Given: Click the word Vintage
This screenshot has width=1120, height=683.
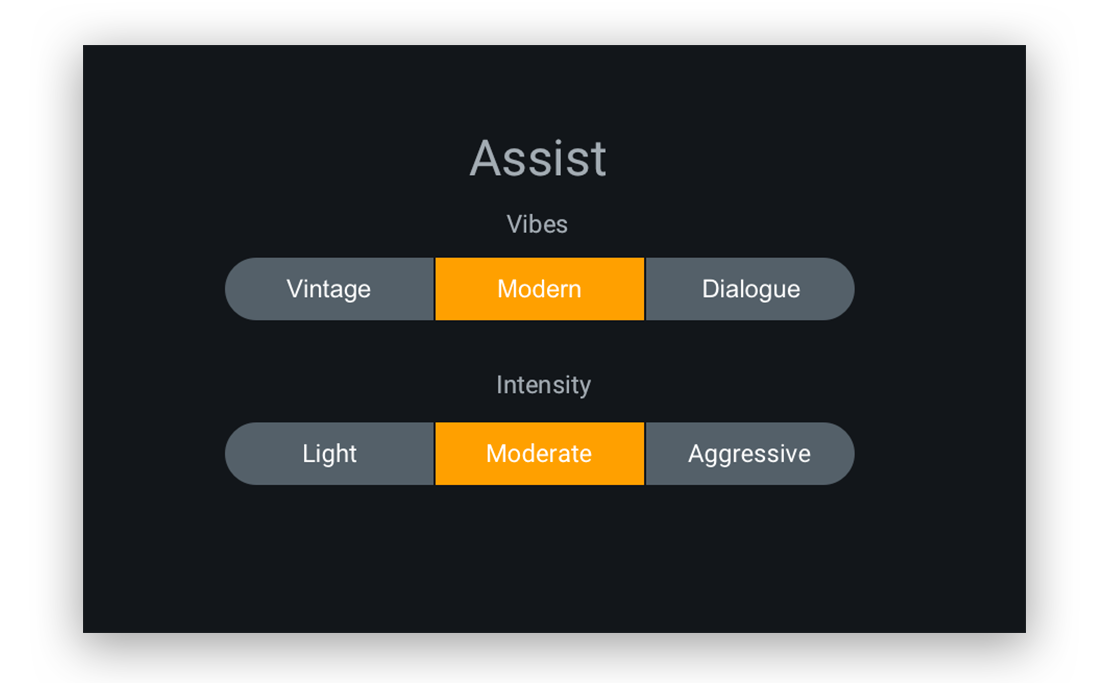Looking at the screenshot, I should pyautogui.click(x=329, y=289).
